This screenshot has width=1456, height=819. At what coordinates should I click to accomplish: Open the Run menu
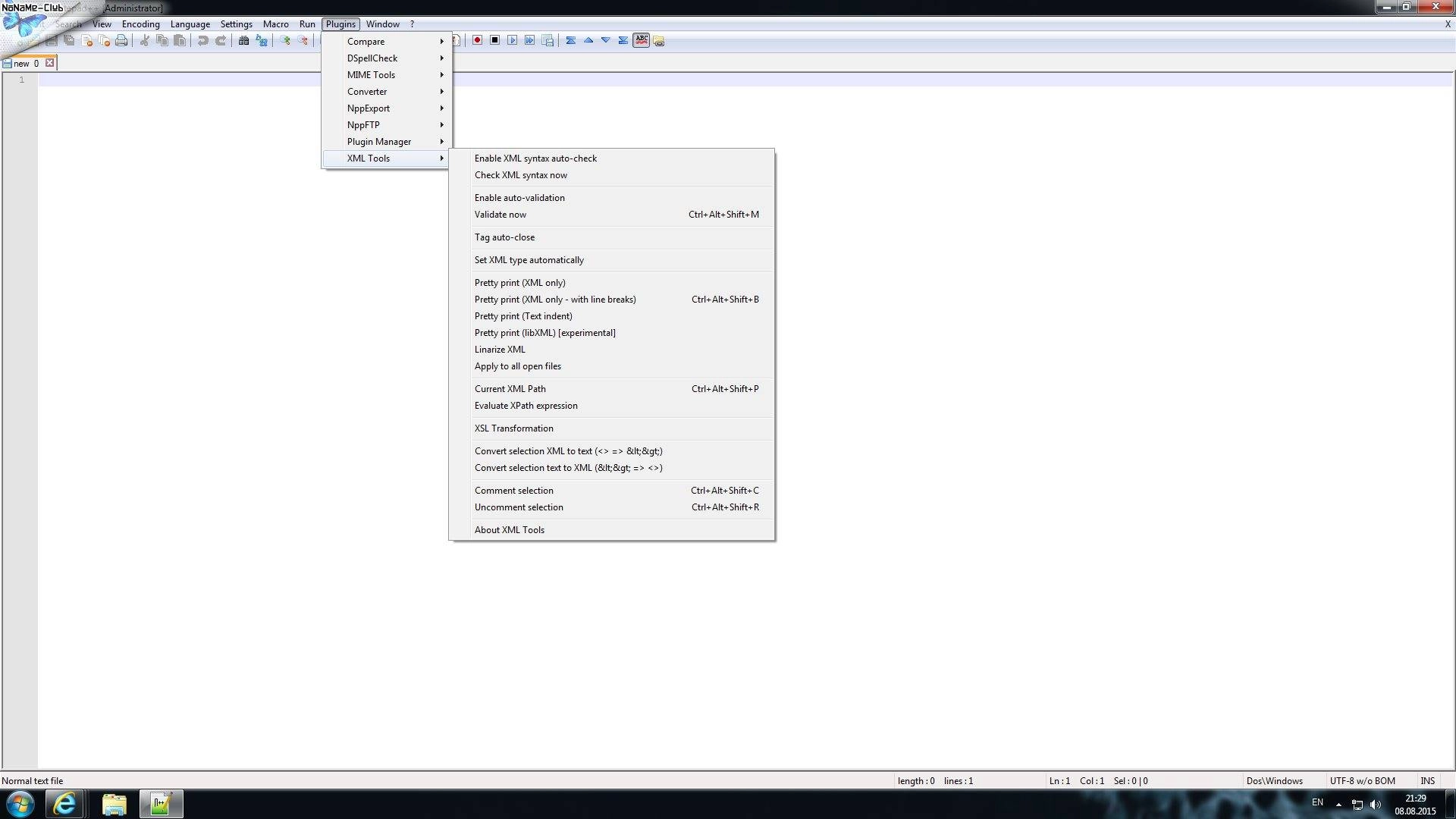(307, 24)
